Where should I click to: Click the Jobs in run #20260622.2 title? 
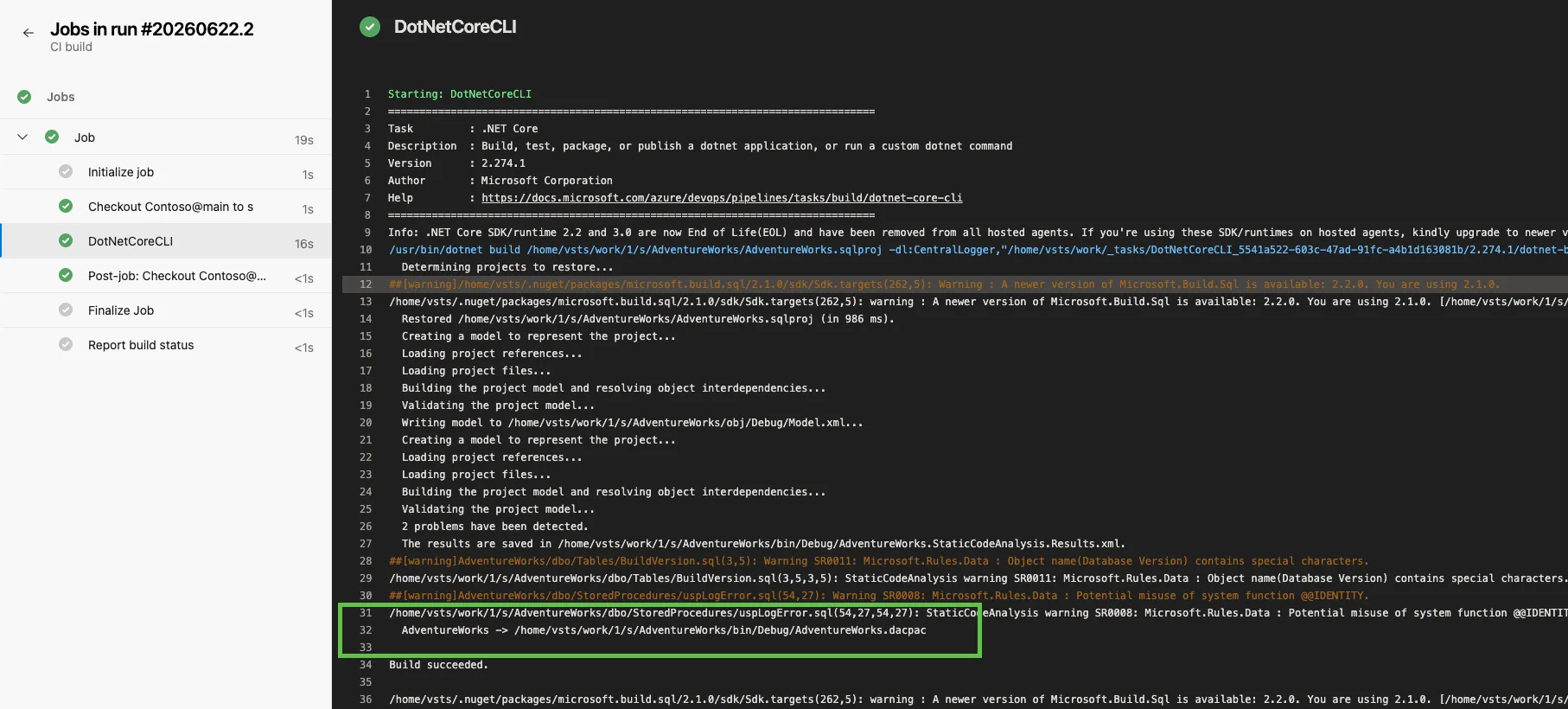tap(152, 29)
